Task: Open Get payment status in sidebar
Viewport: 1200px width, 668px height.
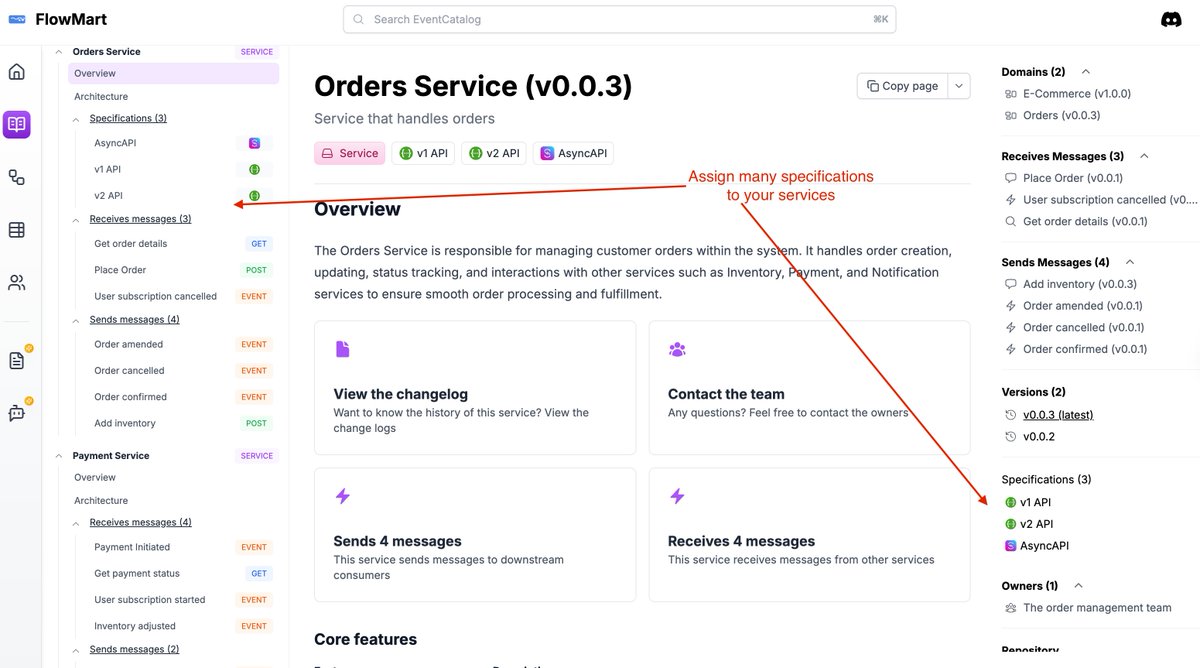Action: tap(137, 574)
